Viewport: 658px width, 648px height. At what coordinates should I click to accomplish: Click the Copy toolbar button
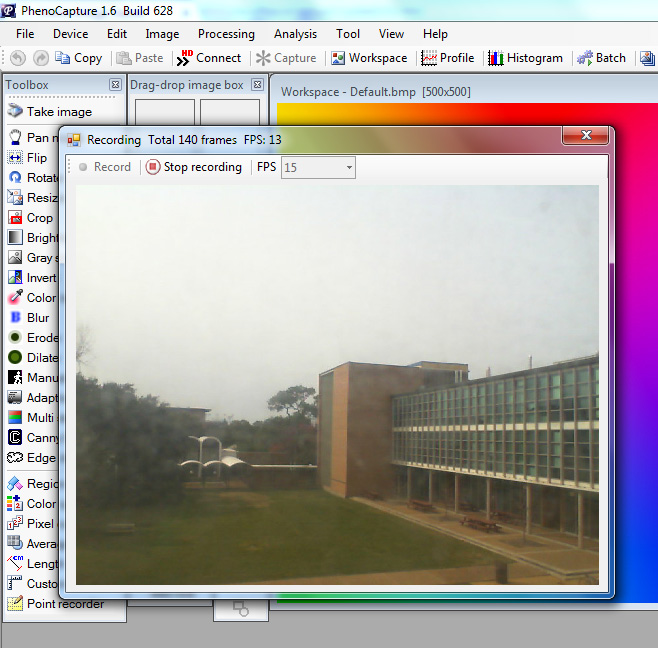(78, 58)
